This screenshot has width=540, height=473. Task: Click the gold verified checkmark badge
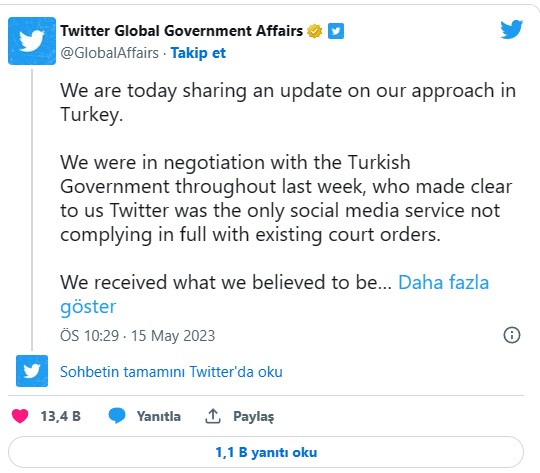tap(314, 31)
